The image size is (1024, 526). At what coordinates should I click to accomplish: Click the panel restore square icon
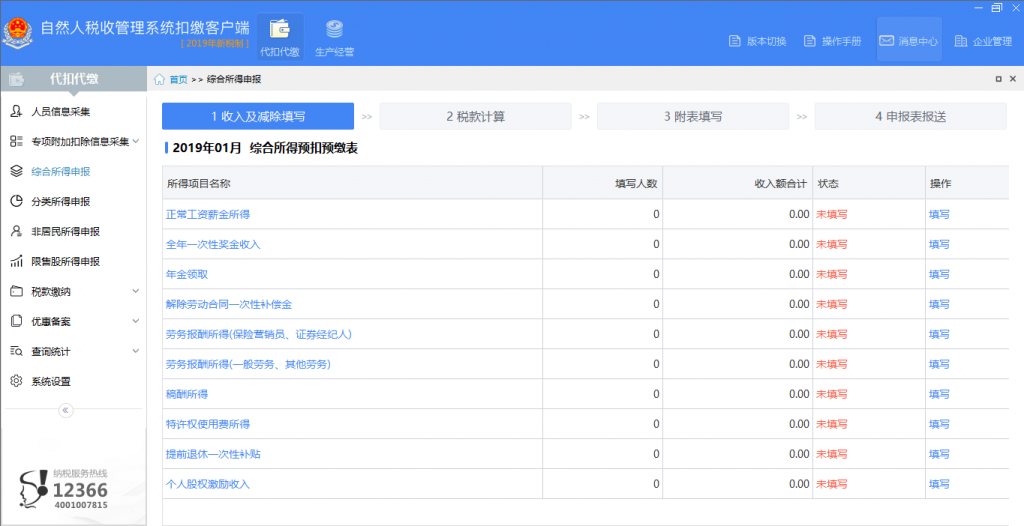(x=999, y=79)
